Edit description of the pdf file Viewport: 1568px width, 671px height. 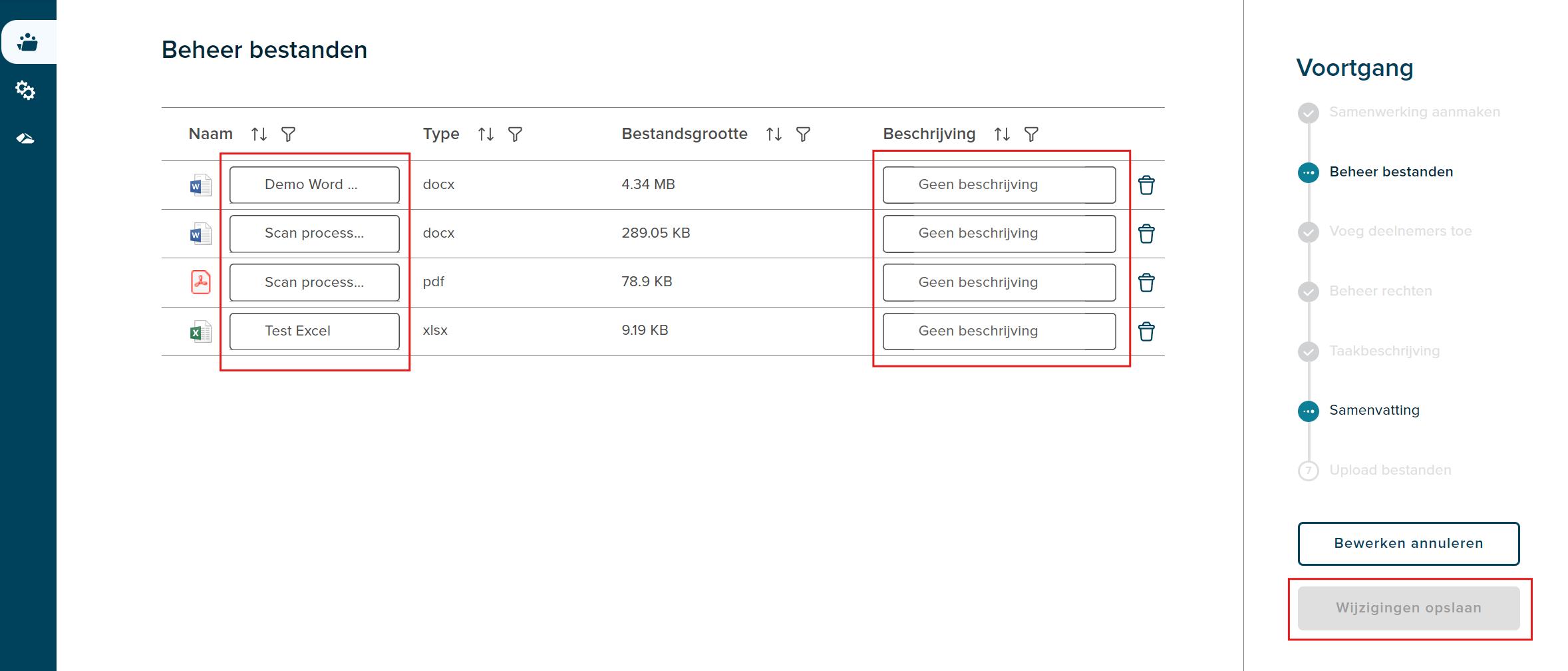click(x=999, y=282)
